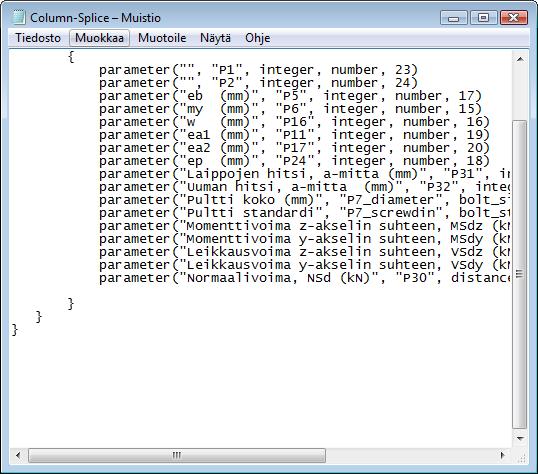Click the opening brace above the parameters
538x474 pixels.
pyautogui.click(x=71, y=57)
